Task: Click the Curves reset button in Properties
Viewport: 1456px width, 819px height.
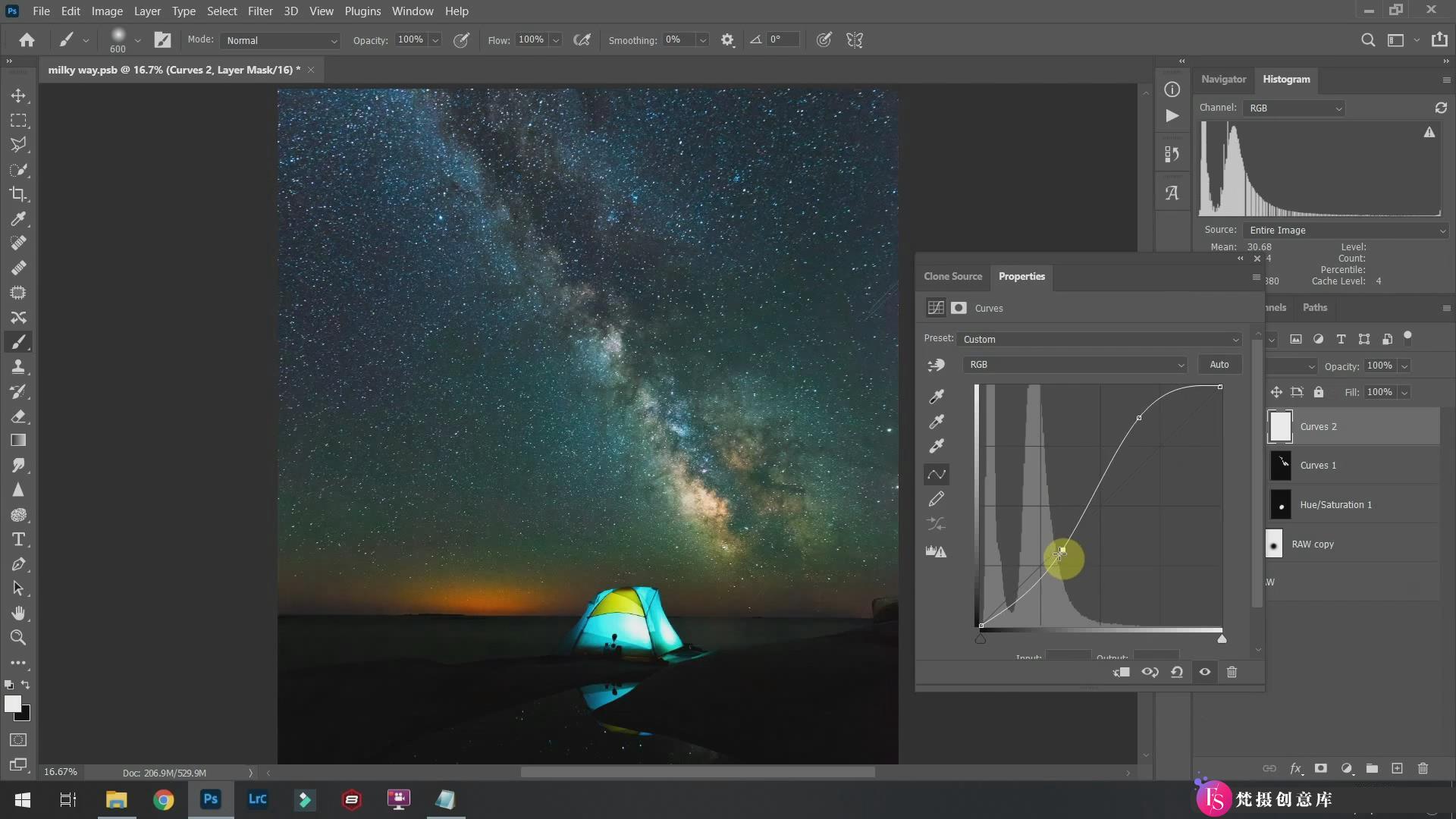Action: pos(1177,672)
